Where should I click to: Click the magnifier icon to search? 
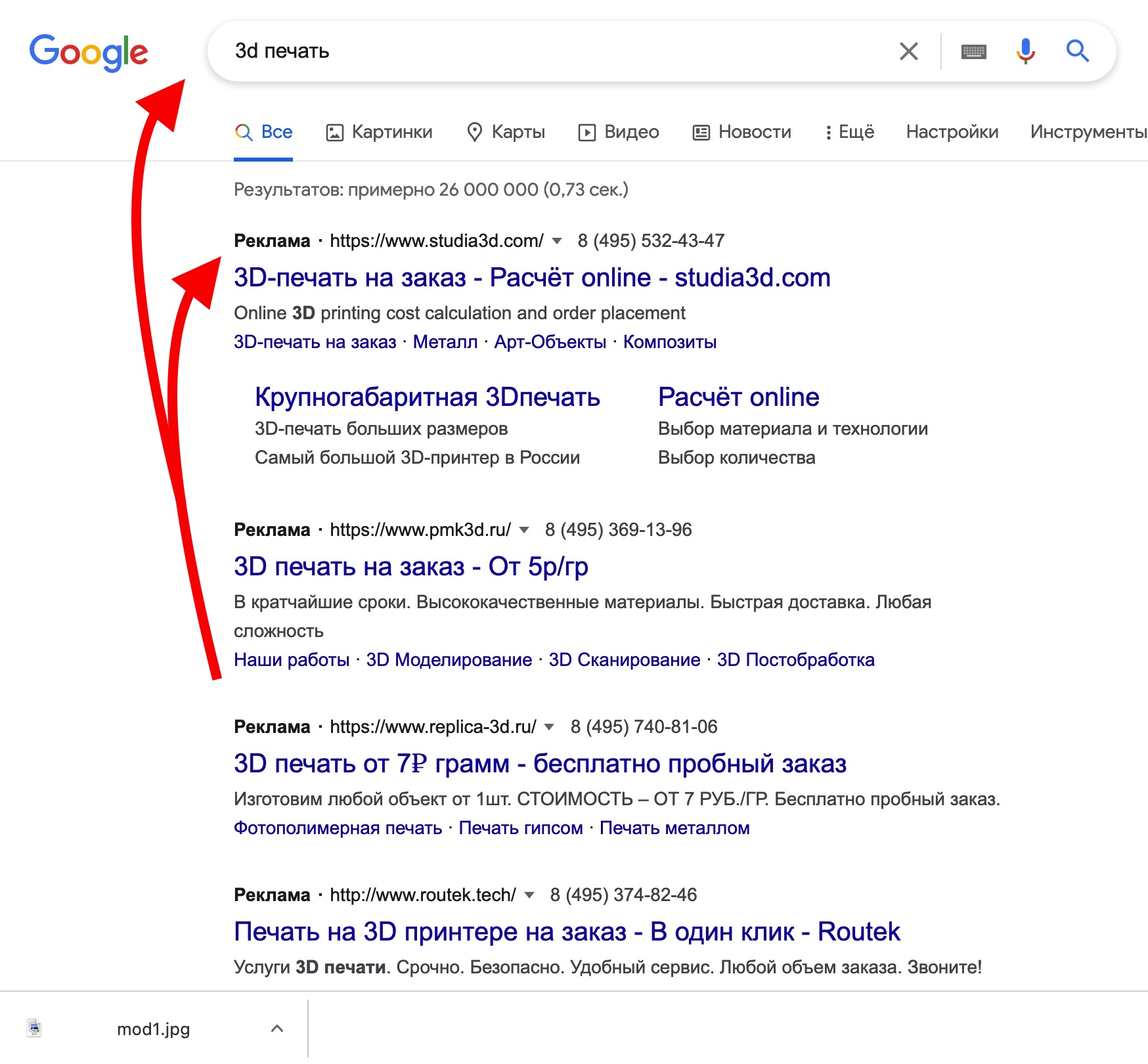point(1077,51)
